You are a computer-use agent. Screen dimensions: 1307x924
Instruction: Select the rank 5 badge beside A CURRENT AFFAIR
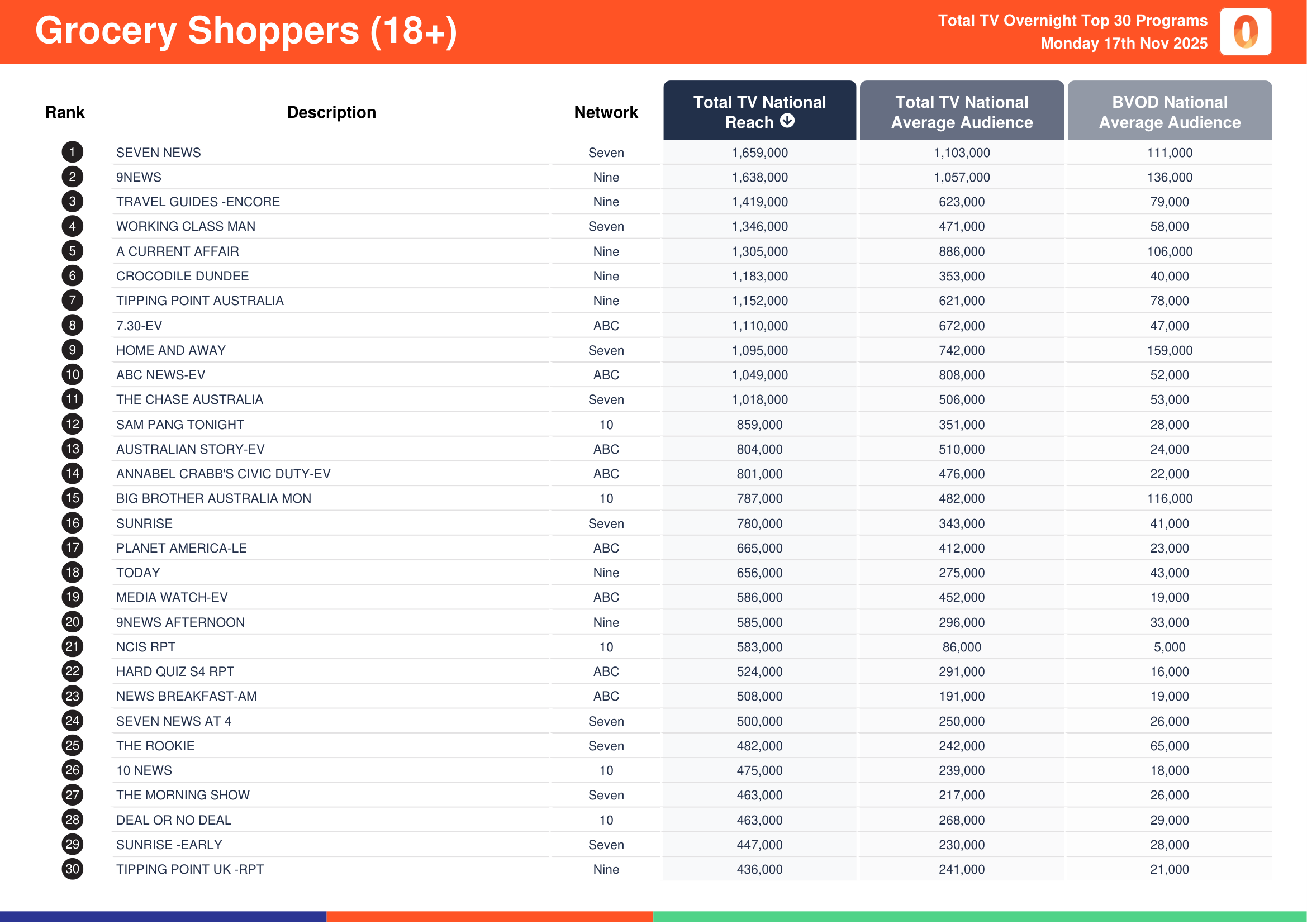pyautogui.click(x=72, y=251)
